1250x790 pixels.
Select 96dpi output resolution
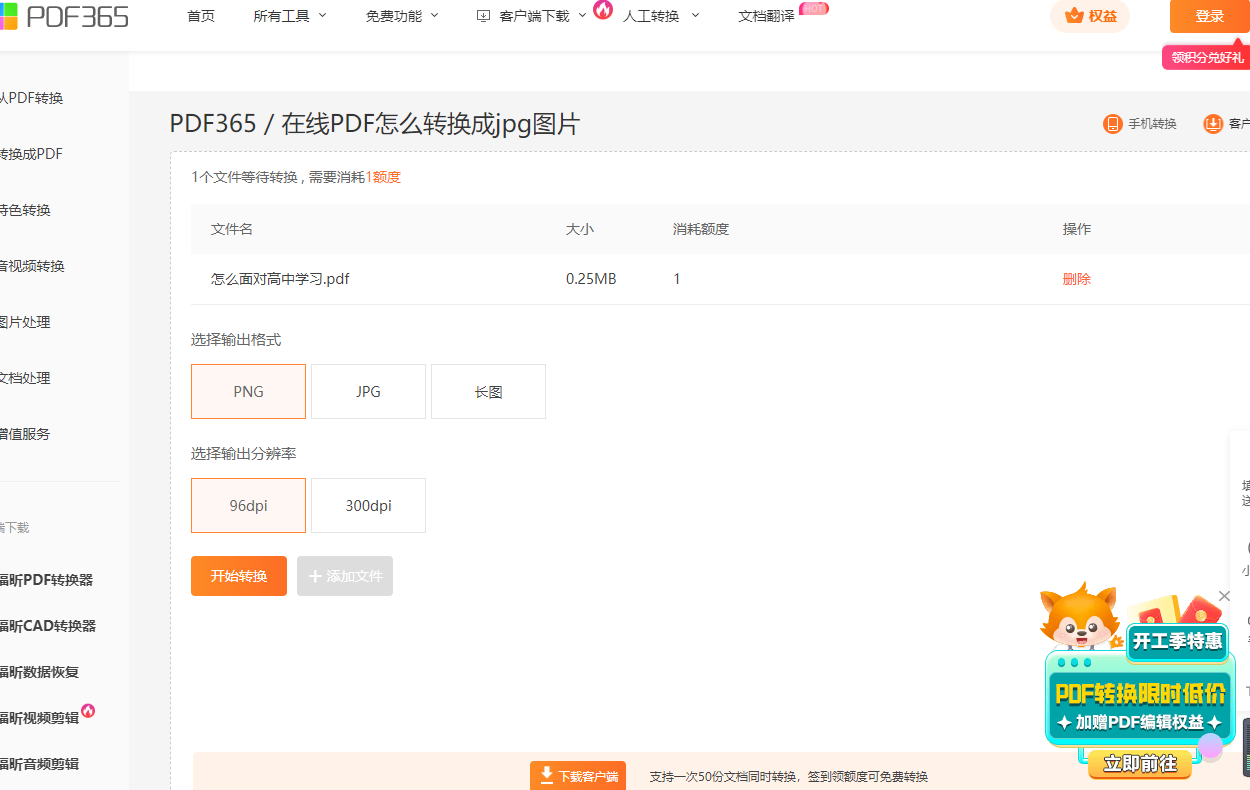coord(248,505)
